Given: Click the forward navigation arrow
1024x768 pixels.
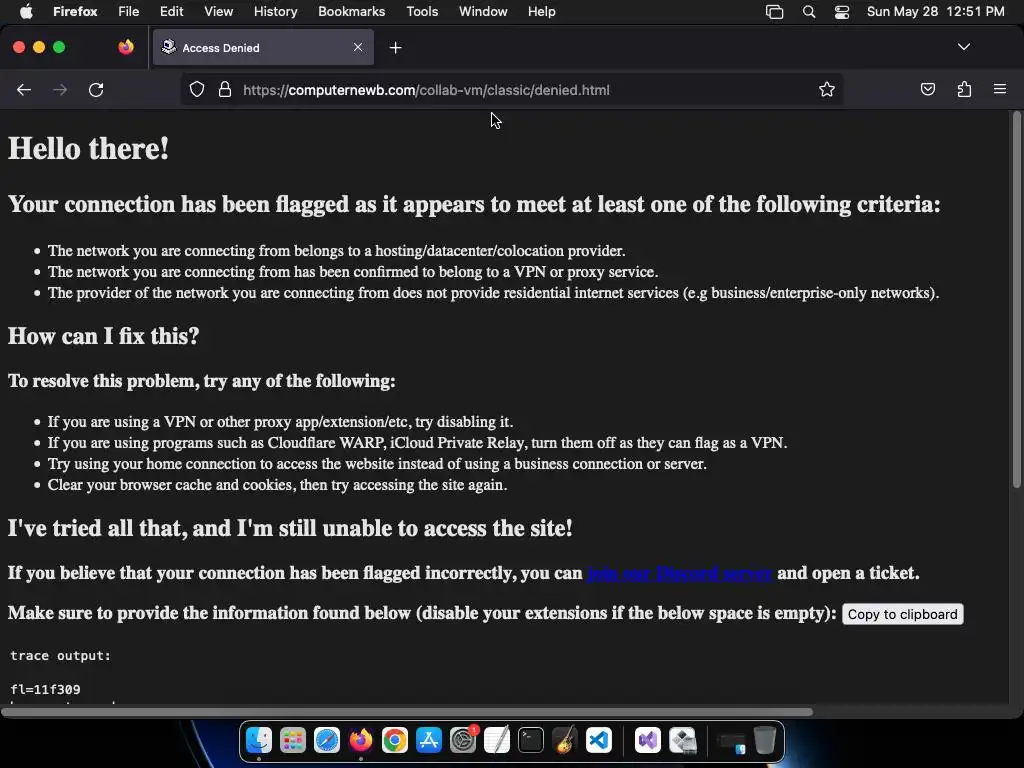Looking at the screenshot, I should click(60, 89).
